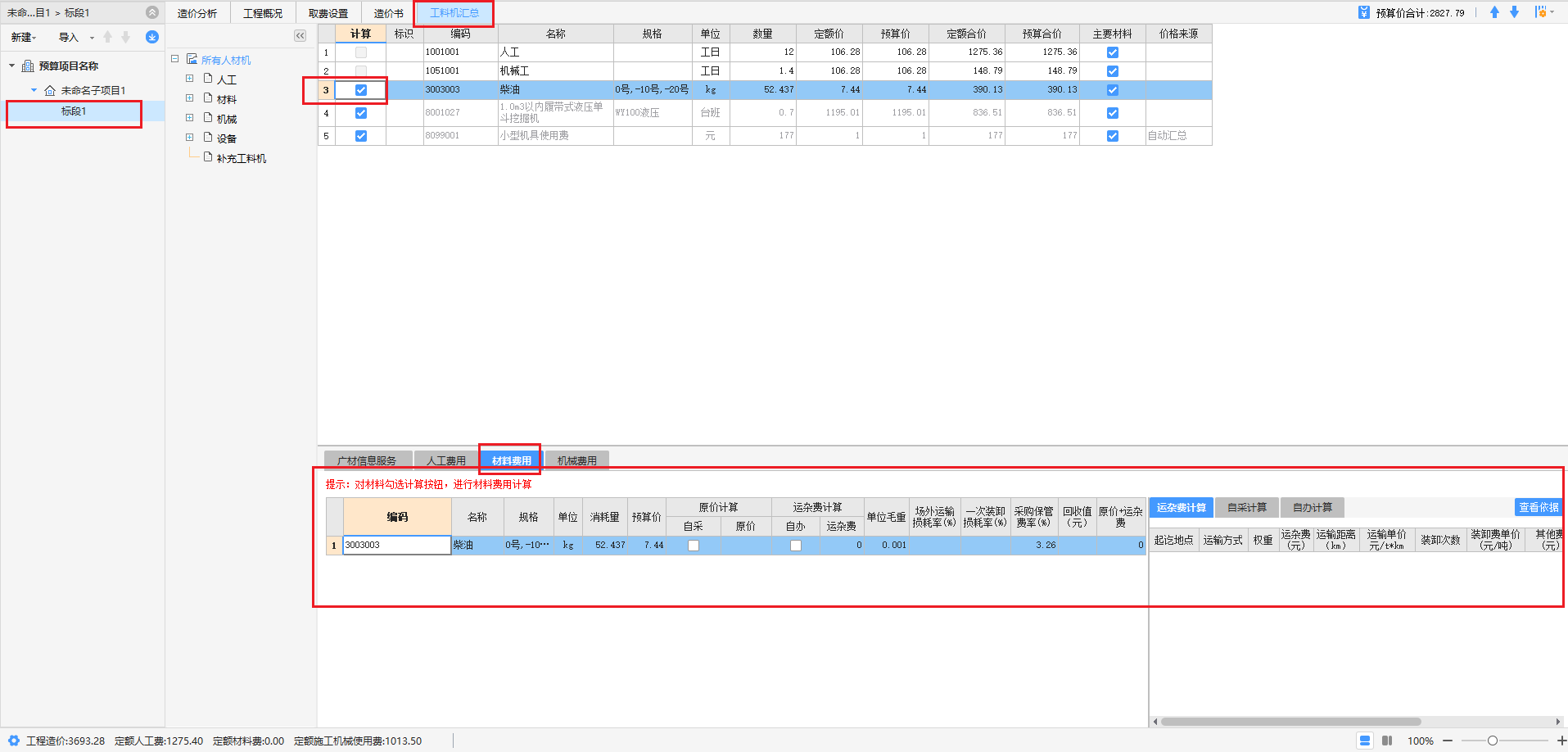This screenshot has height=752, width=1568.
Task: Click the 预算价合计 yuan icon
Action: pyautogui.click(x=1363, y=12)
